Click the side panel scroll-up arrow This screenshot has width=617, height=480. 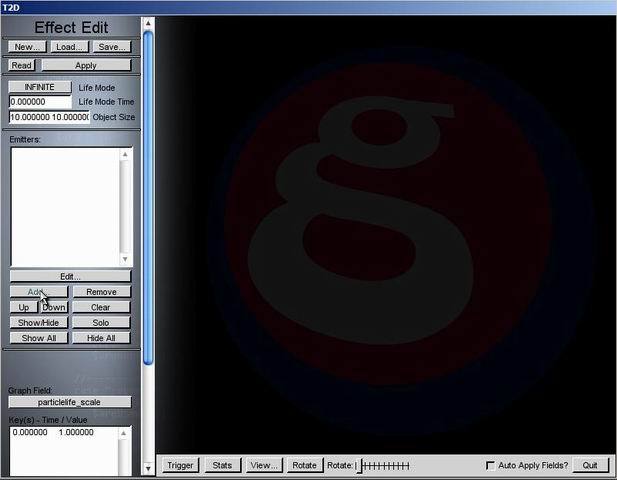tap(148, 24)
